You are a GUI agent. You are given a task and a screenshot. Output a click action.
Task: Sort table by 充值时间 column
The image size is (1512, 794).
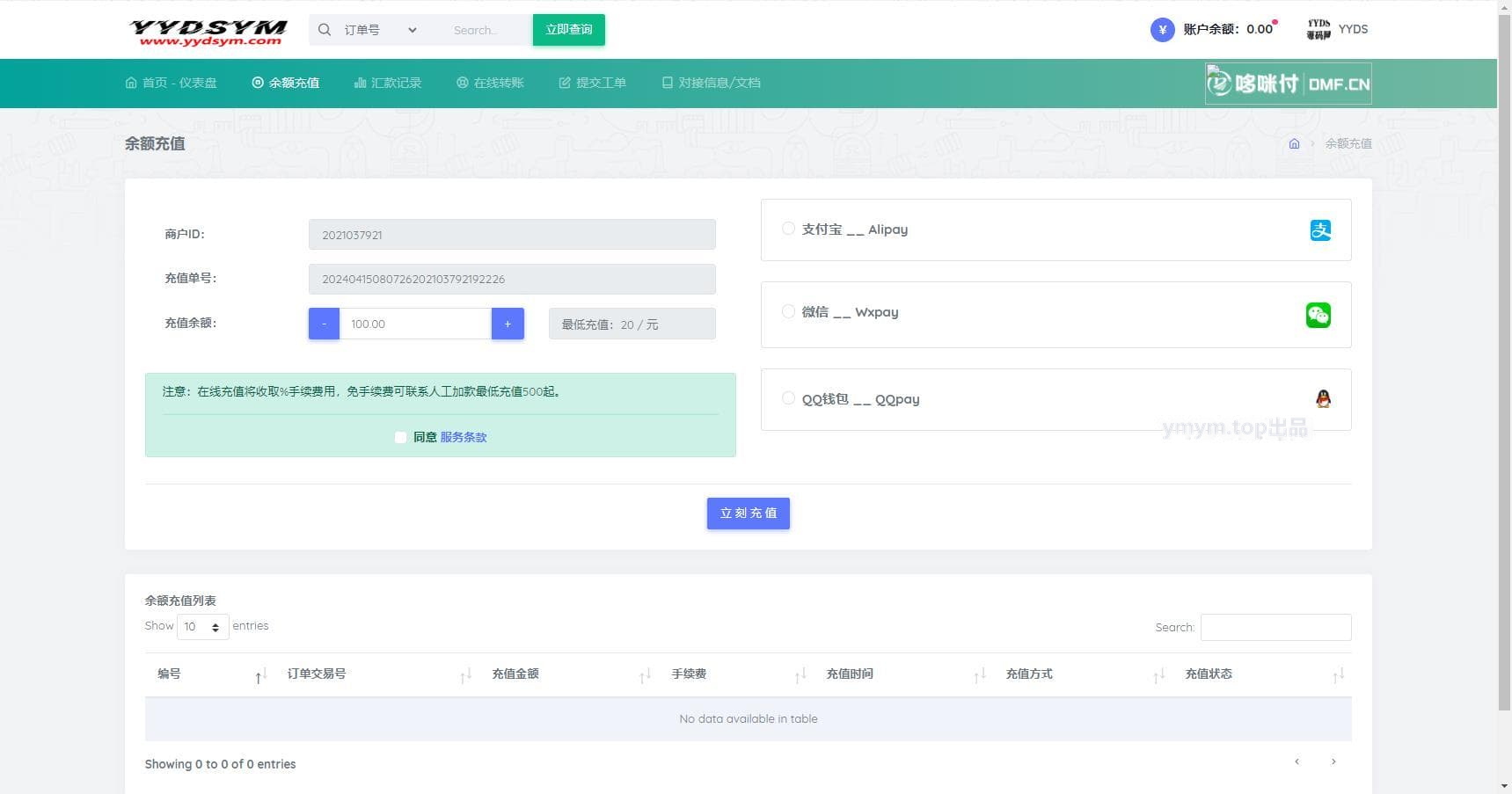903,674
